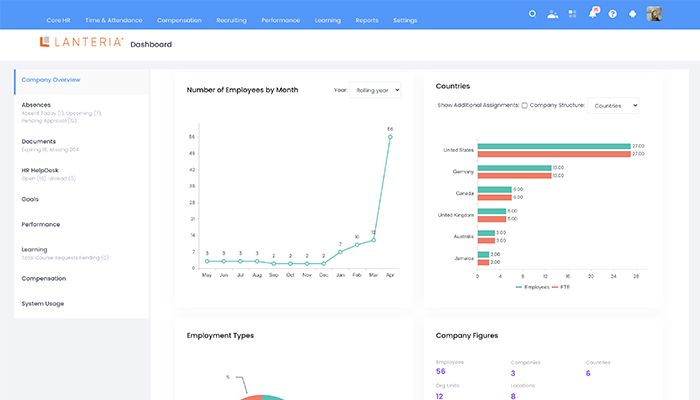The height and width of the screenshot is (400, 700).
Task: Open the user profile avatar
Action: point(654,14)
